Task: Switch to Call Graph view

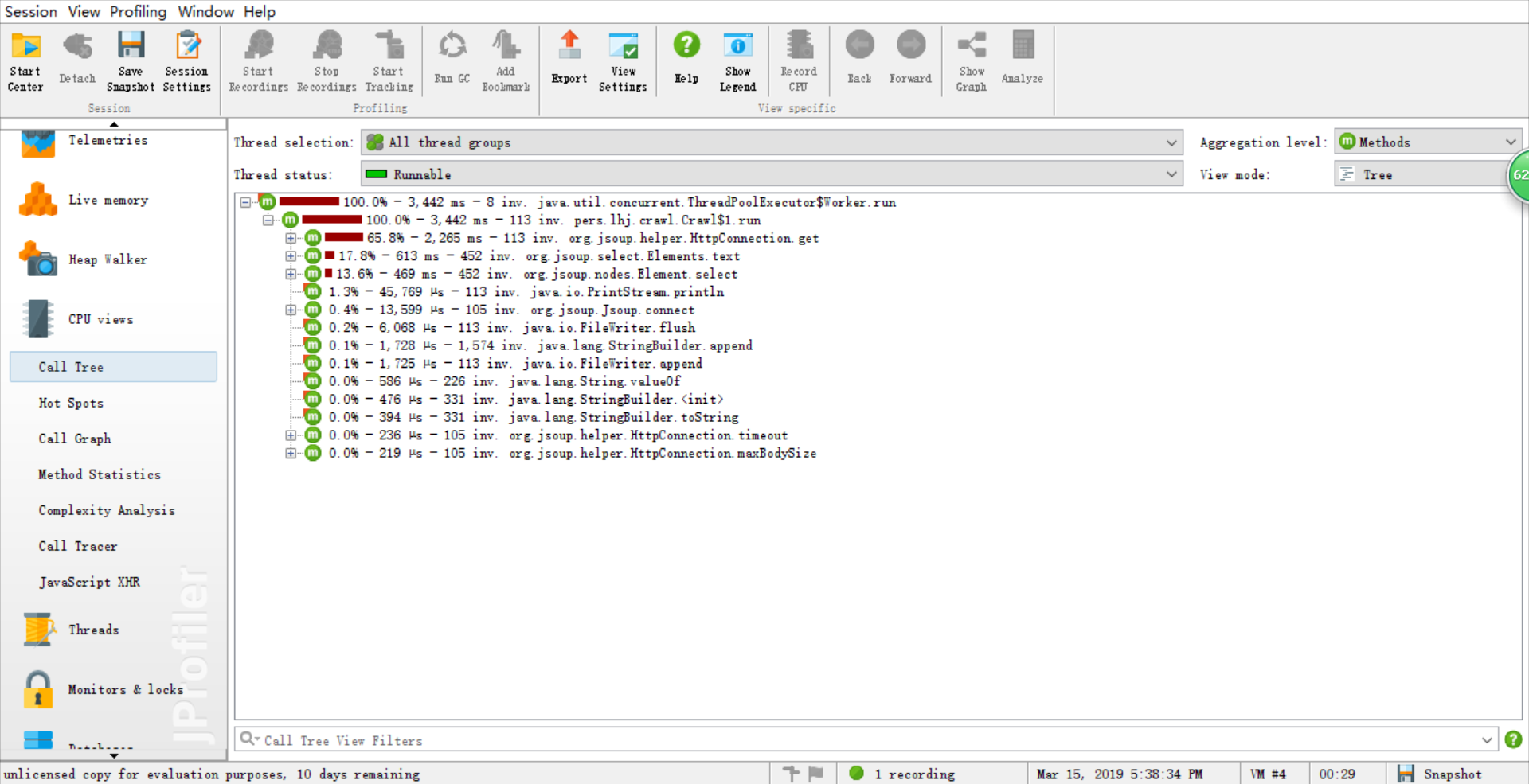Action: pos(75,439)
